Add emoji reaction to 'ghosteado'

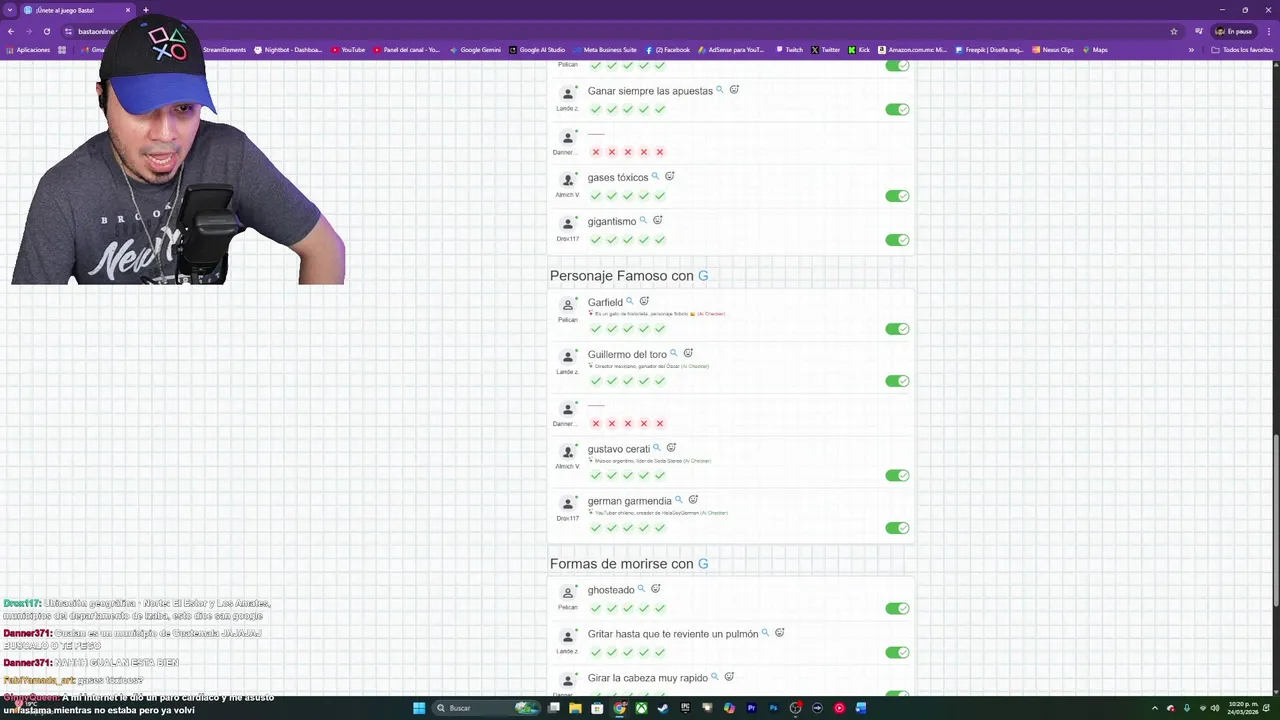click(656, 589)
